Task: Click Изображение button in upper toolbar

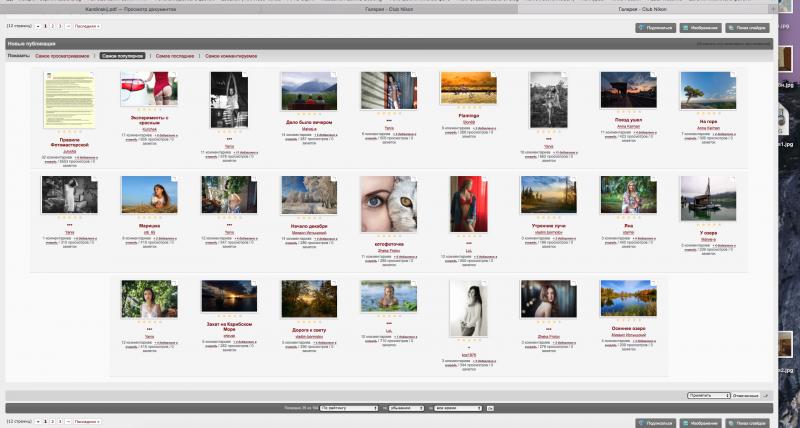Action: coord(701,28)
